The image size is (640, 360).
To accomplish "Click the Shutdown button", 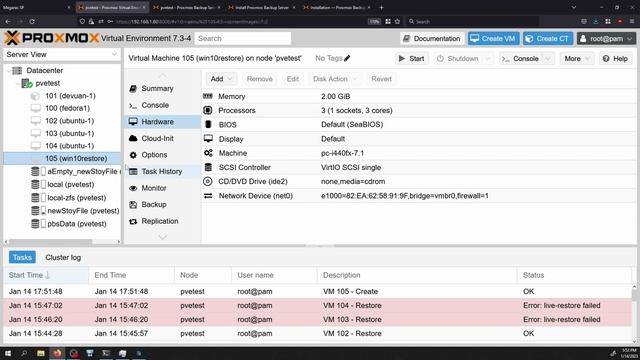I will (458, 59).
